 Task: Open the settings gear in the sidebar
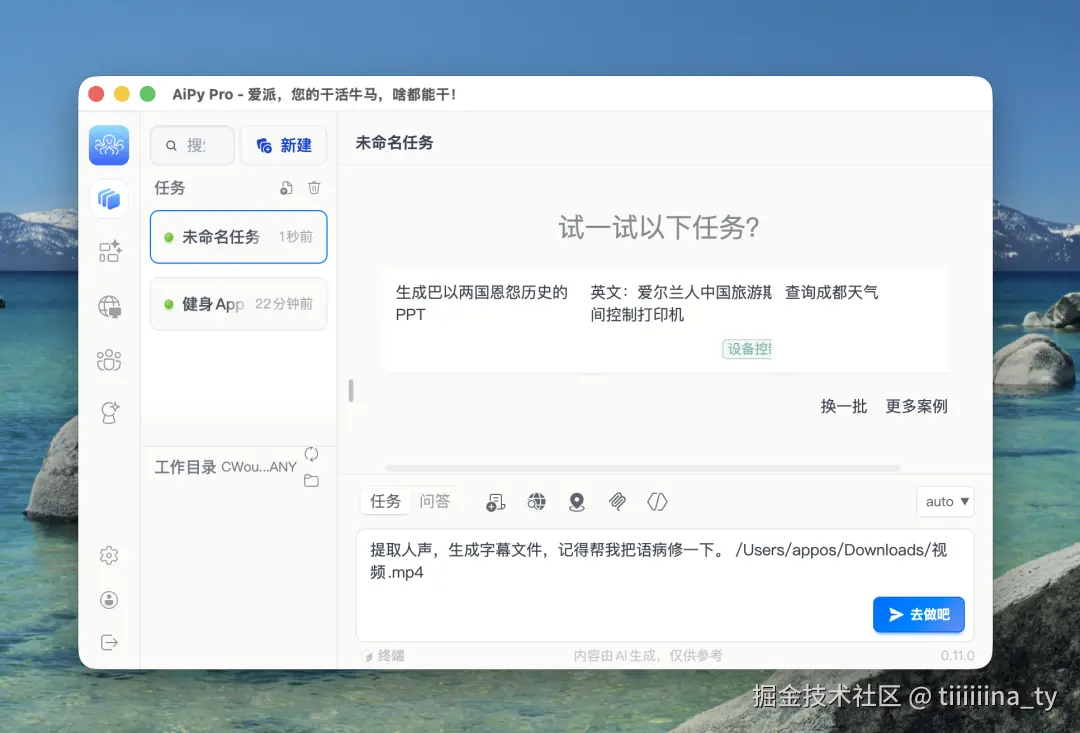coord(109,555)
